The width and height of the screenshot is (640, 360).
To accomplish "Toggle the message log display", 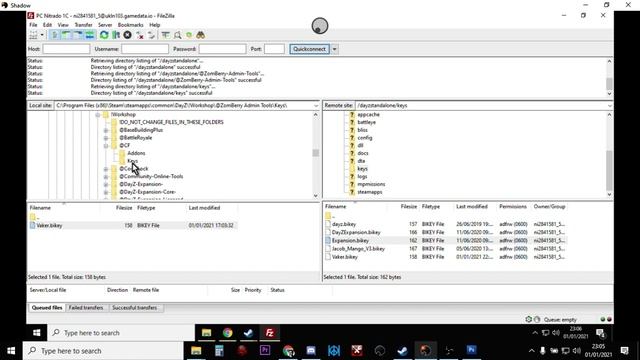I will point(54,35).
